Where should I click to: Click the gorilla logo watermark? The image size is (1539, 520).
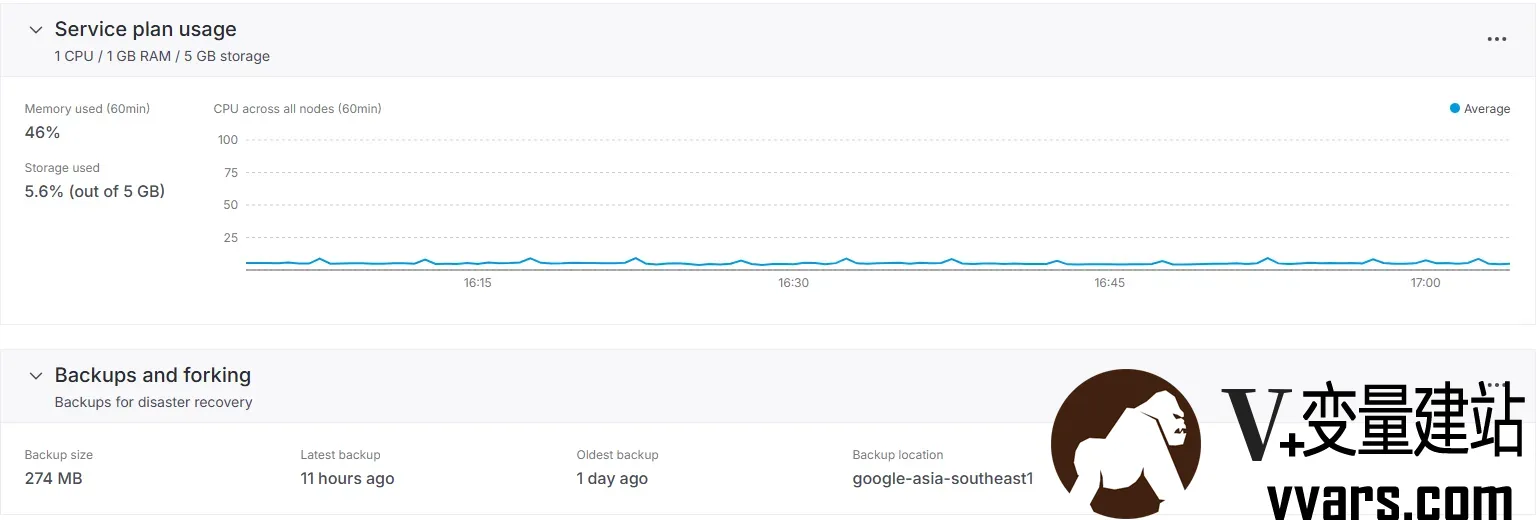pyautogui.click(x=1126, y=443)
